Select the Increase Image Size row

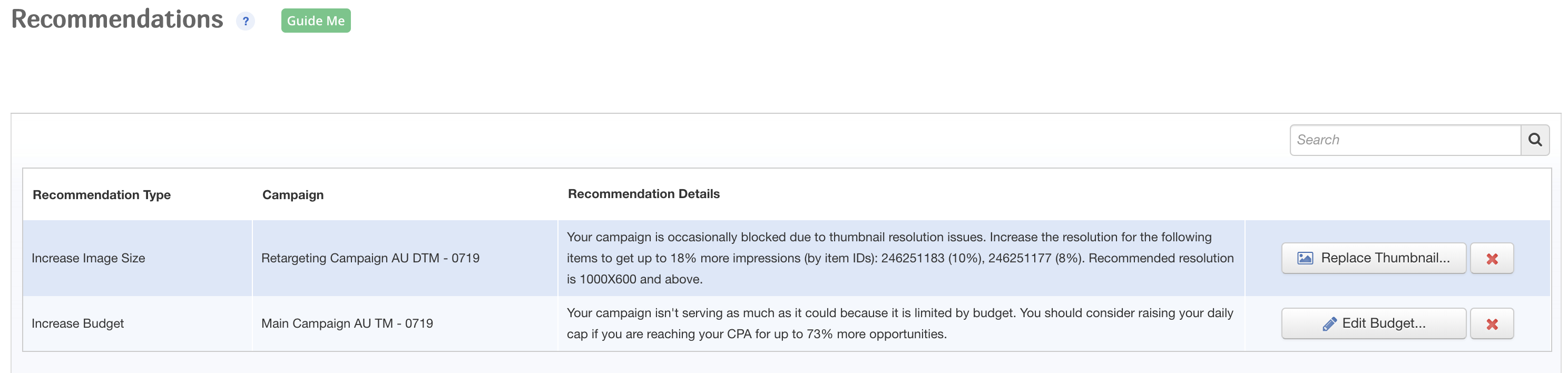pyautogui.click(x=787, y=258)
